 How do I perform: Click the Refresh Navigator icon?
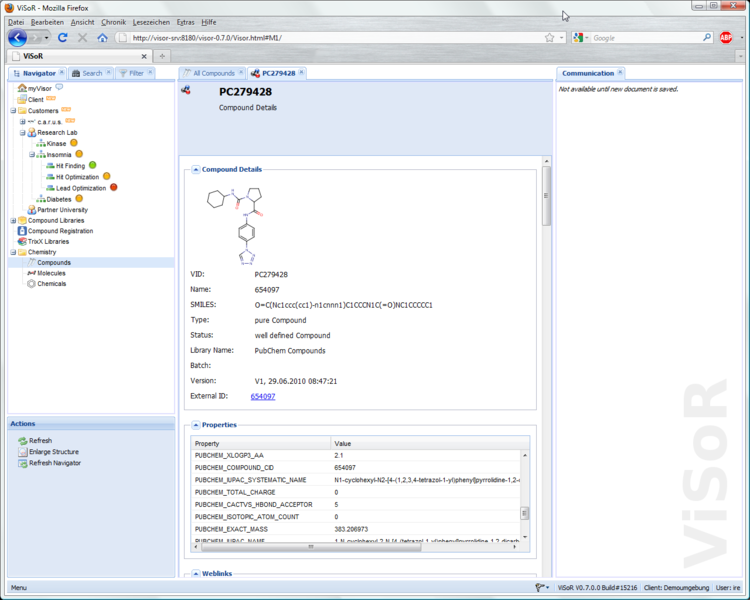22,463
